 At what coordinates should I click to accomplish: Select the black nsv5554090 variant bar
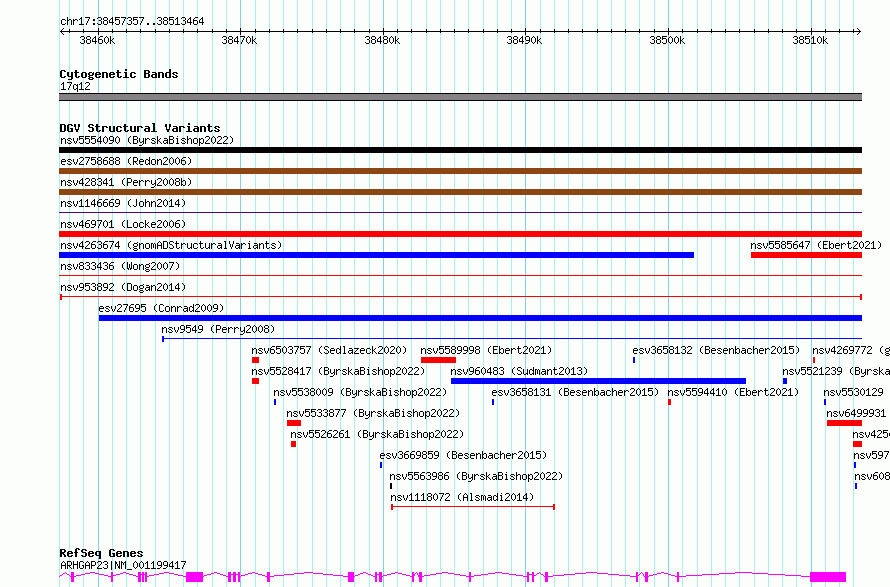460,150
